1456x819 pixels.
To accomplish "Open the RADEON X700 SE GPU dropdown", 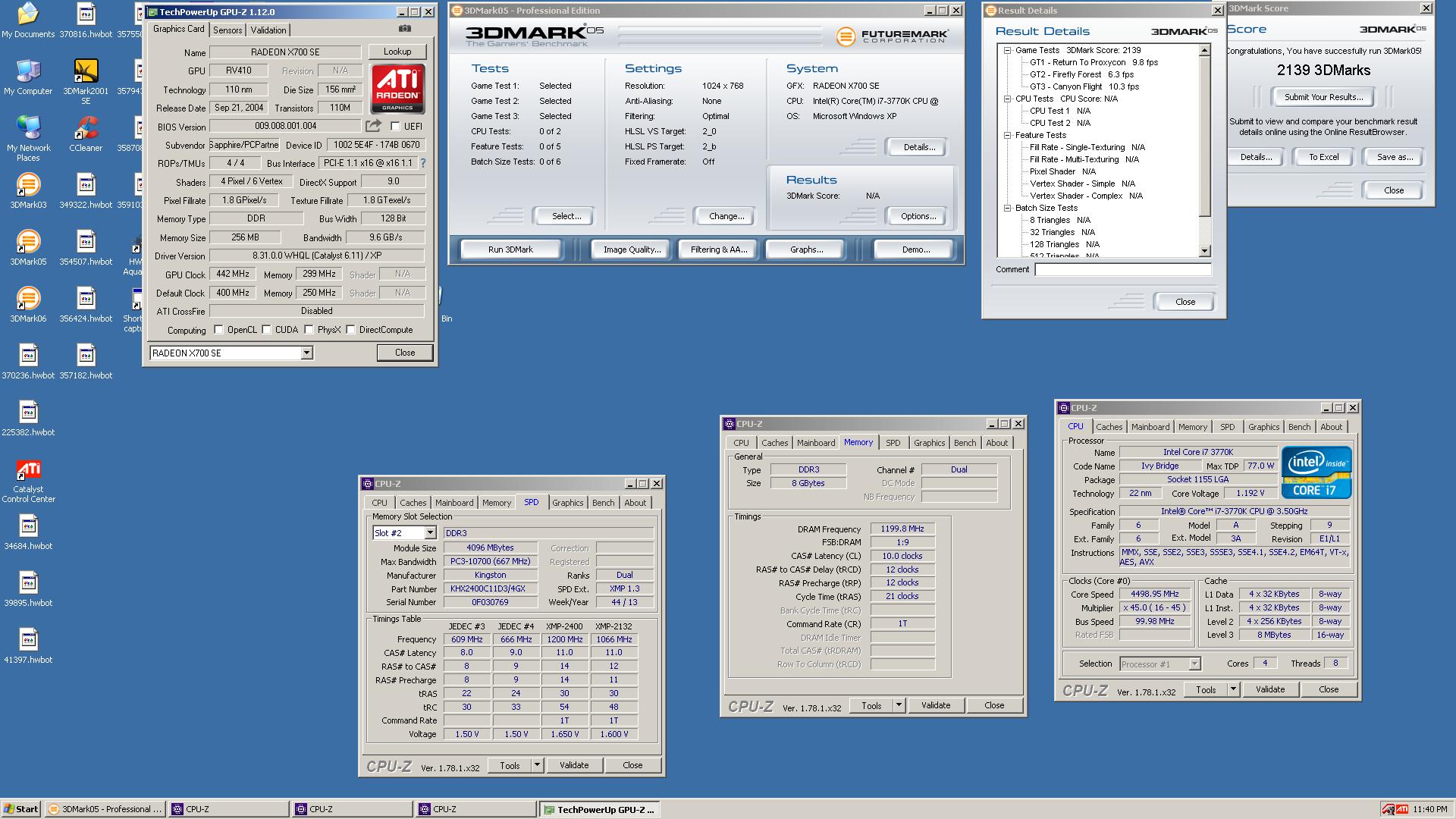I will (x=306, y=353).
